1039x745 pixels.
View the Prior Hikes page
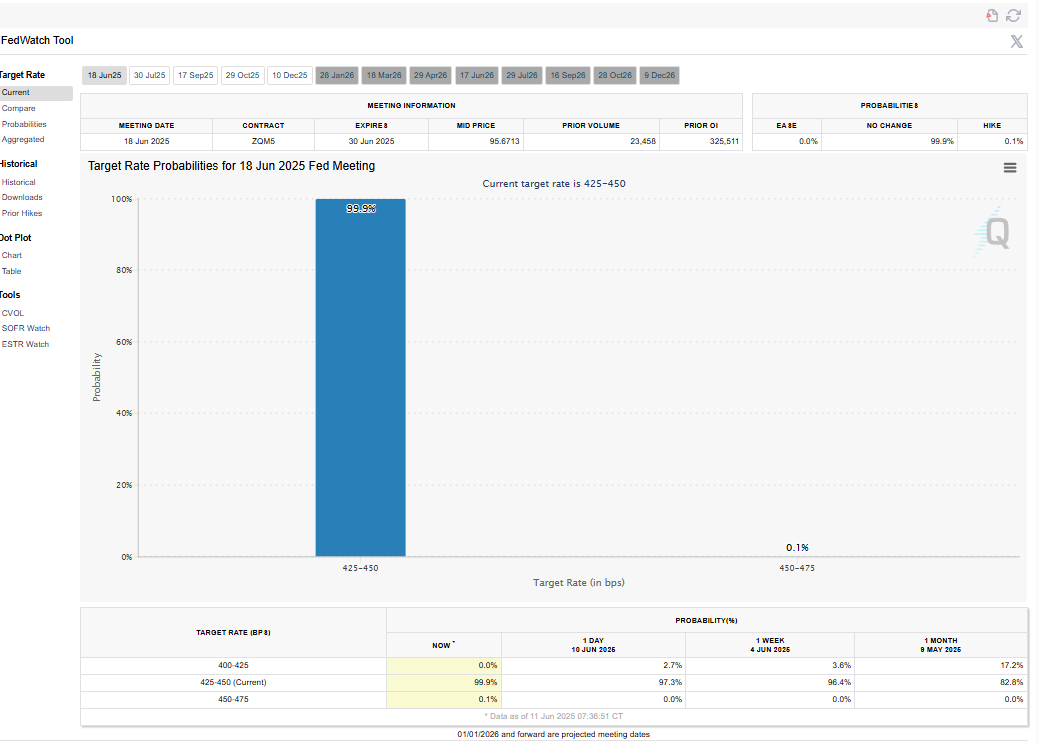pos(22,213)
